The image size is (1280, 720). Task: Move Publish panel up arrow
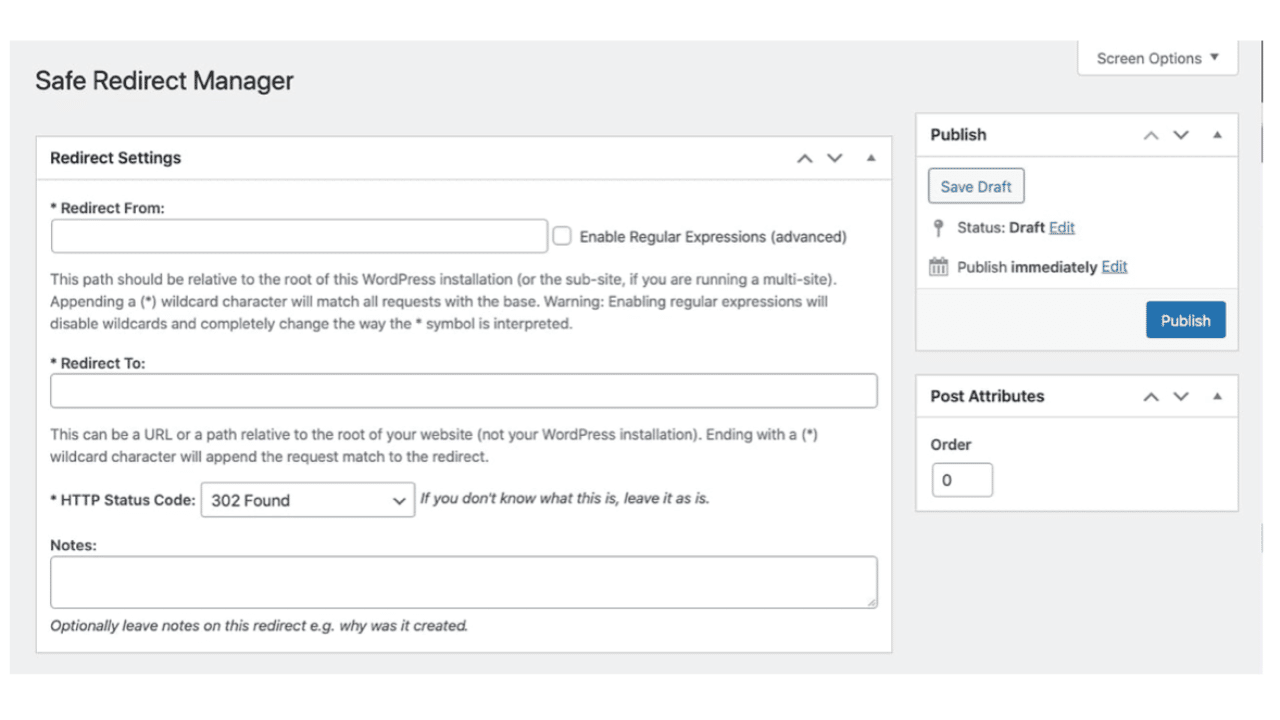tap(1151, 135)
